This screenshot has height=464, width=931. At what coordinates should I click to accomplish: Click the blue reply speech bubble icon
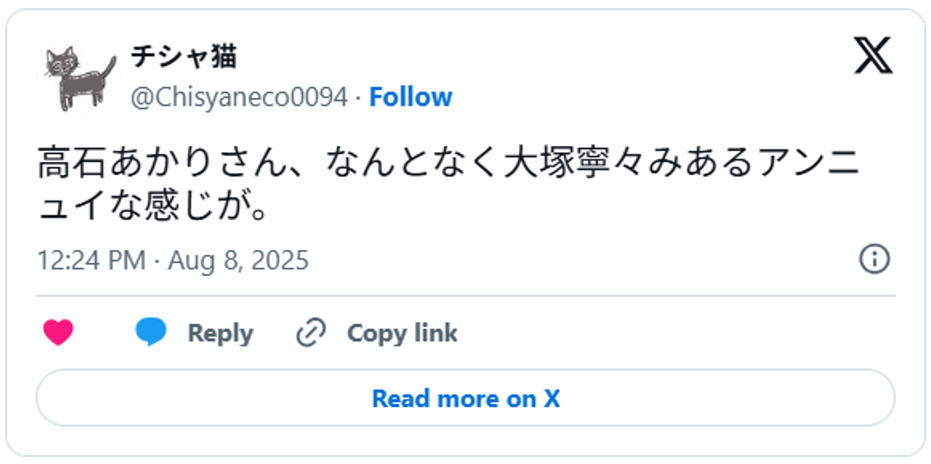[150, 333]
